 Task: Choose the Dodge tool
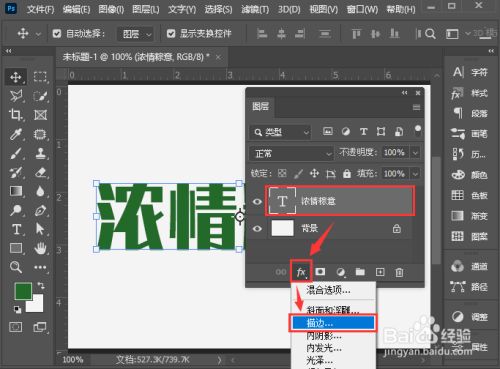pos(16,210)
